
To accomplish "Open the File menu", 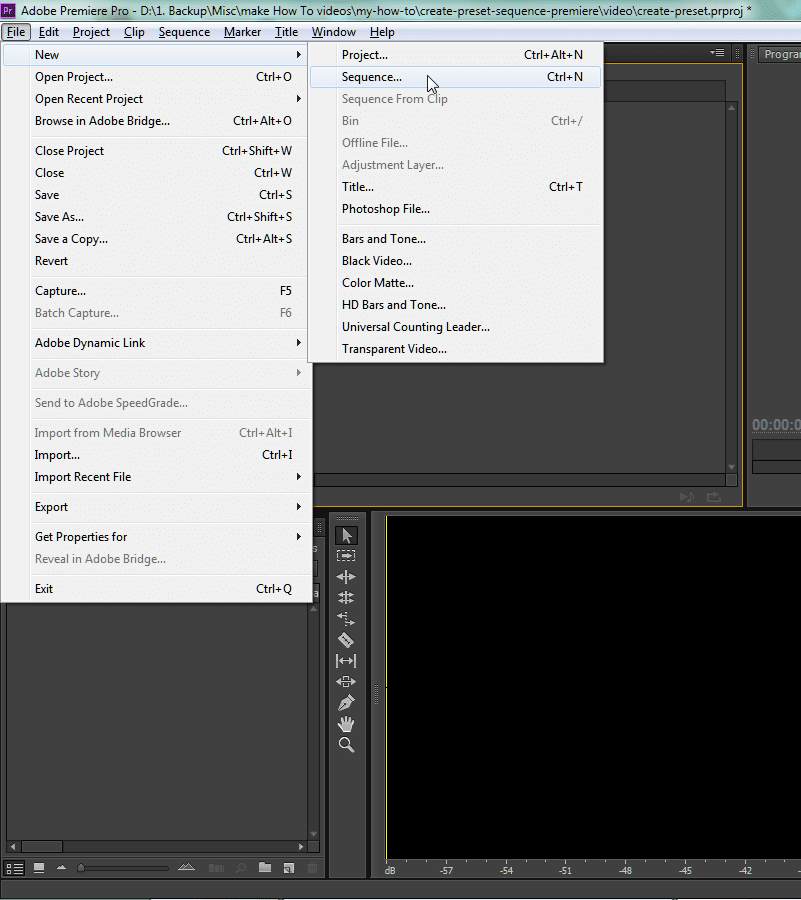I will point(16,32).
